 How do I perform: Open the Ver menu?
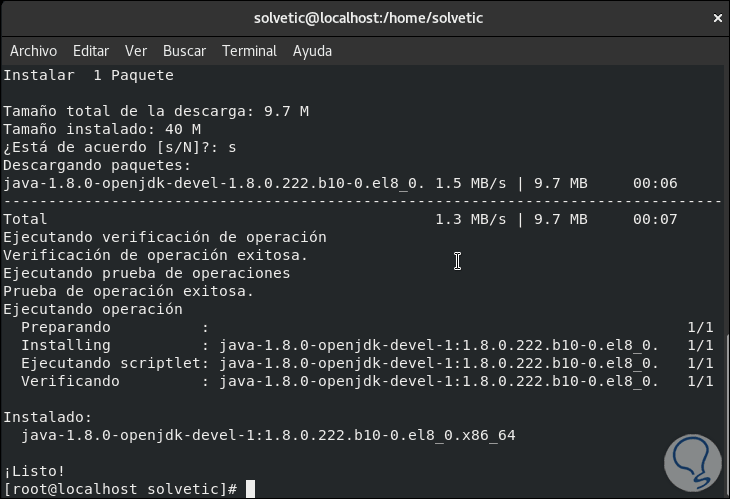(136, 51)
